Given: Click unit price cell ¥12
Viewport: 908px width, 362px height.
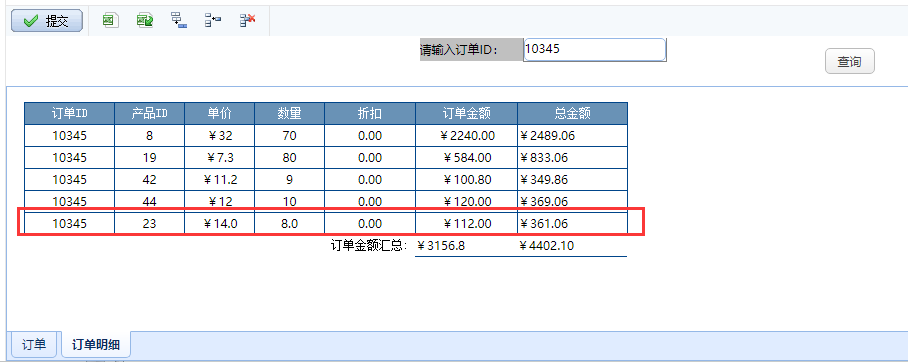Looking at the screenshot, I should point(219,202).
